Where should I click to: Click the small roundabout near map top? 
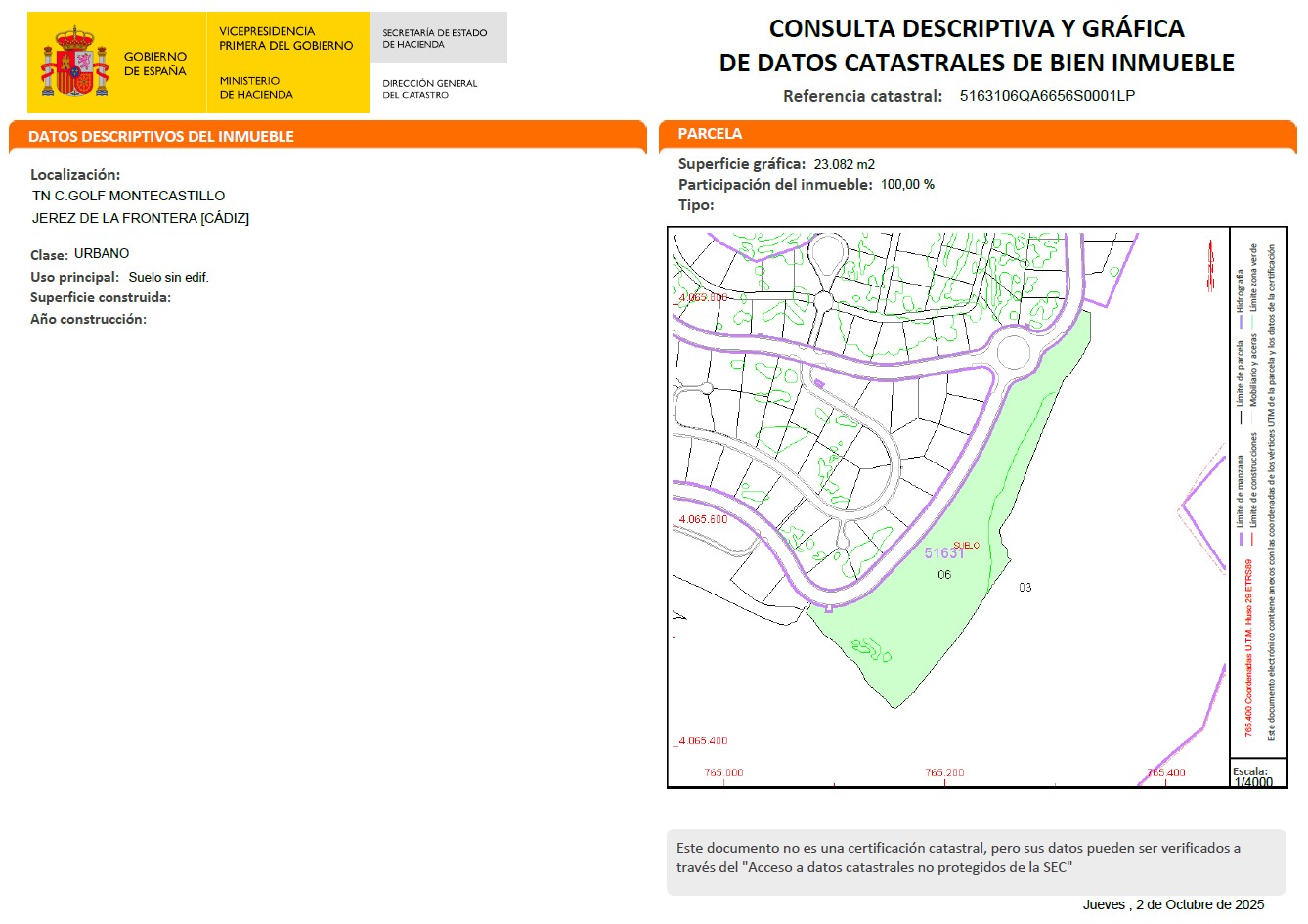[822, 301]
